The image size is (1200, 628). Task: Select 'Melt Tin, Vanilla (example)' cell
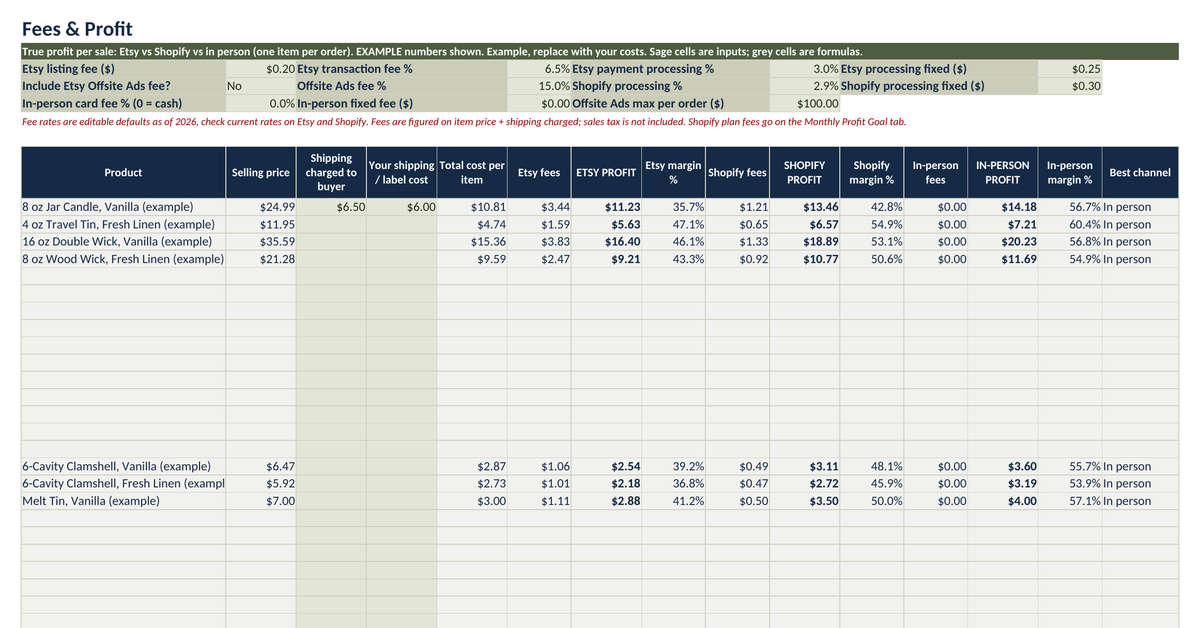[123, 501]
